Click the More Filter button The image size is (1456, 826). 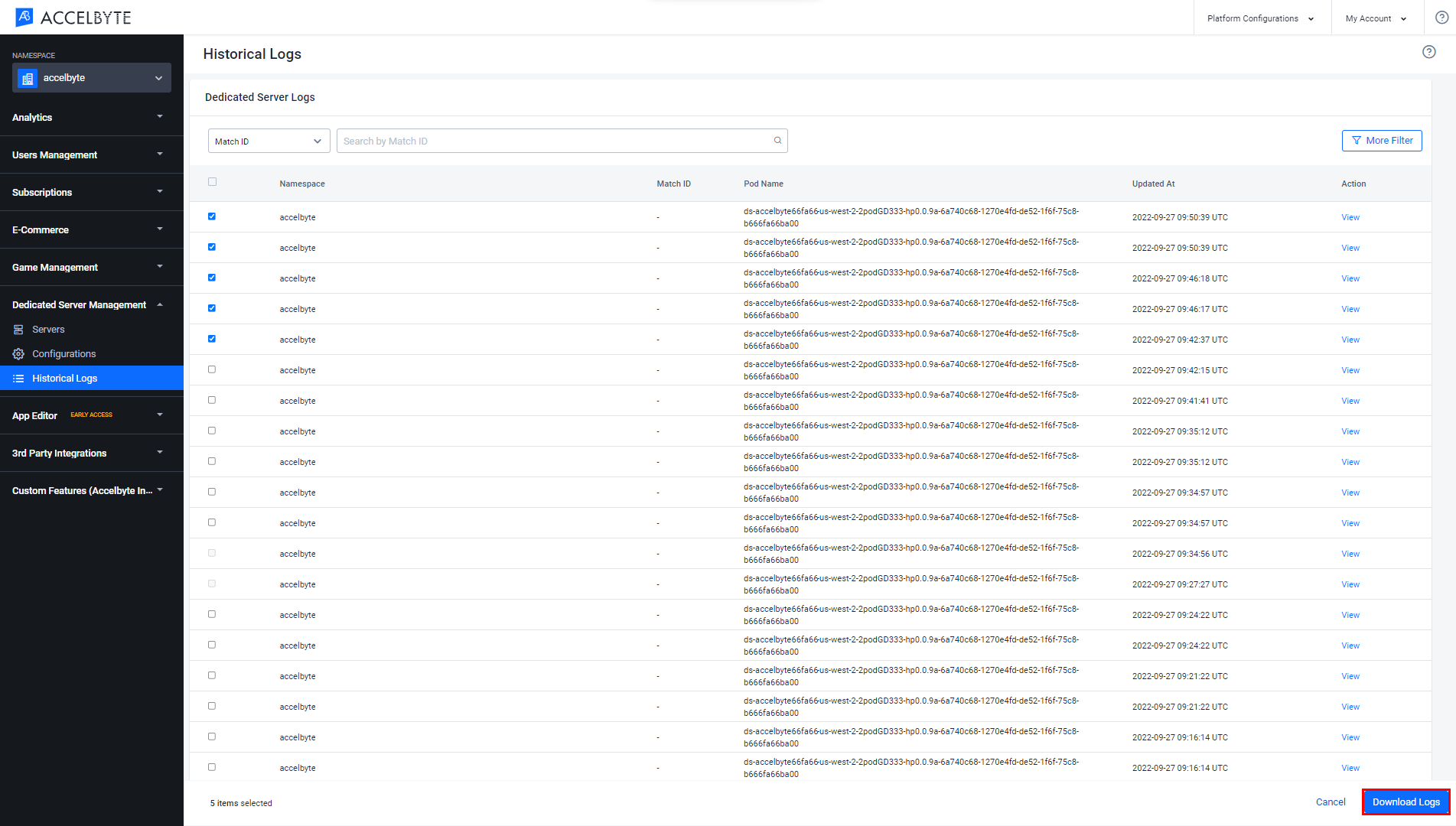pyautogui.click(x=1382, y=141)
